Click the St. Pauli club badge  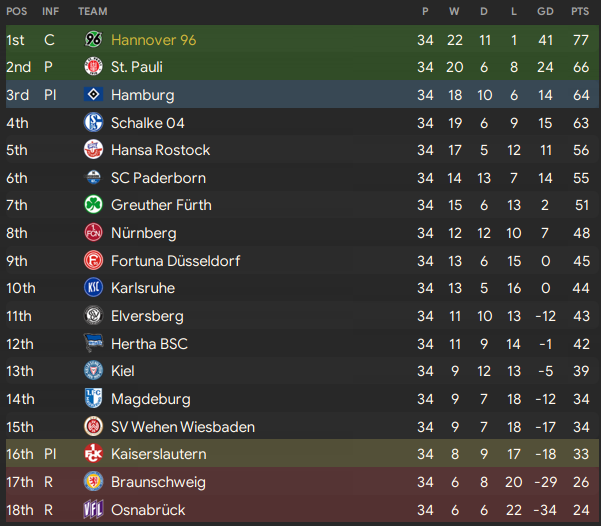click(93, 67)
